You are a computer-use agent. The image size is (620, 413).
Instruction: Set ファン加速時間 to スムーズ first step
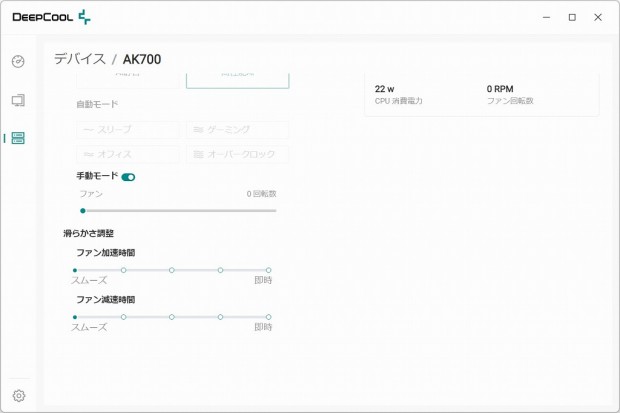(x=75, y=270)
